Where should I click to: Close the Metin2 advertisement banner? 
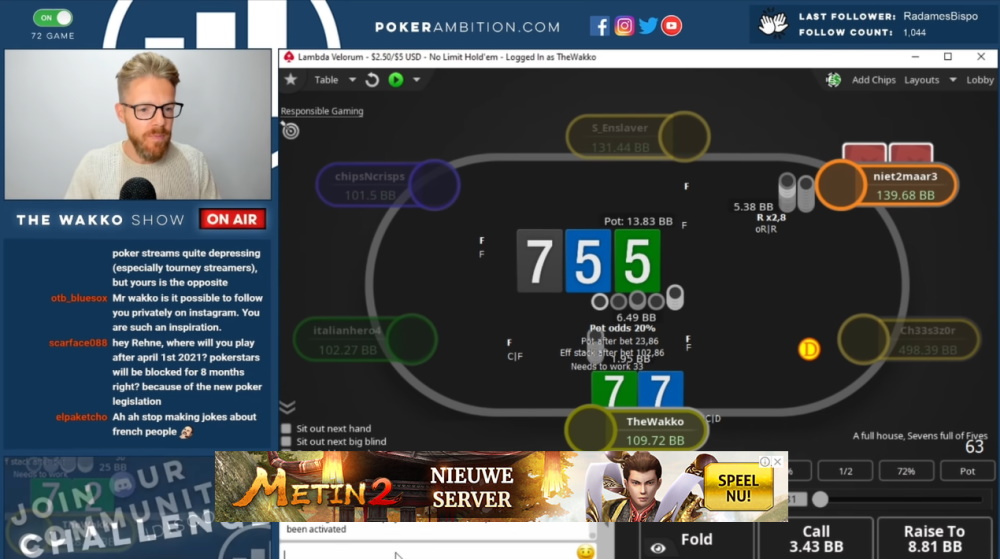tap(777, 461)
